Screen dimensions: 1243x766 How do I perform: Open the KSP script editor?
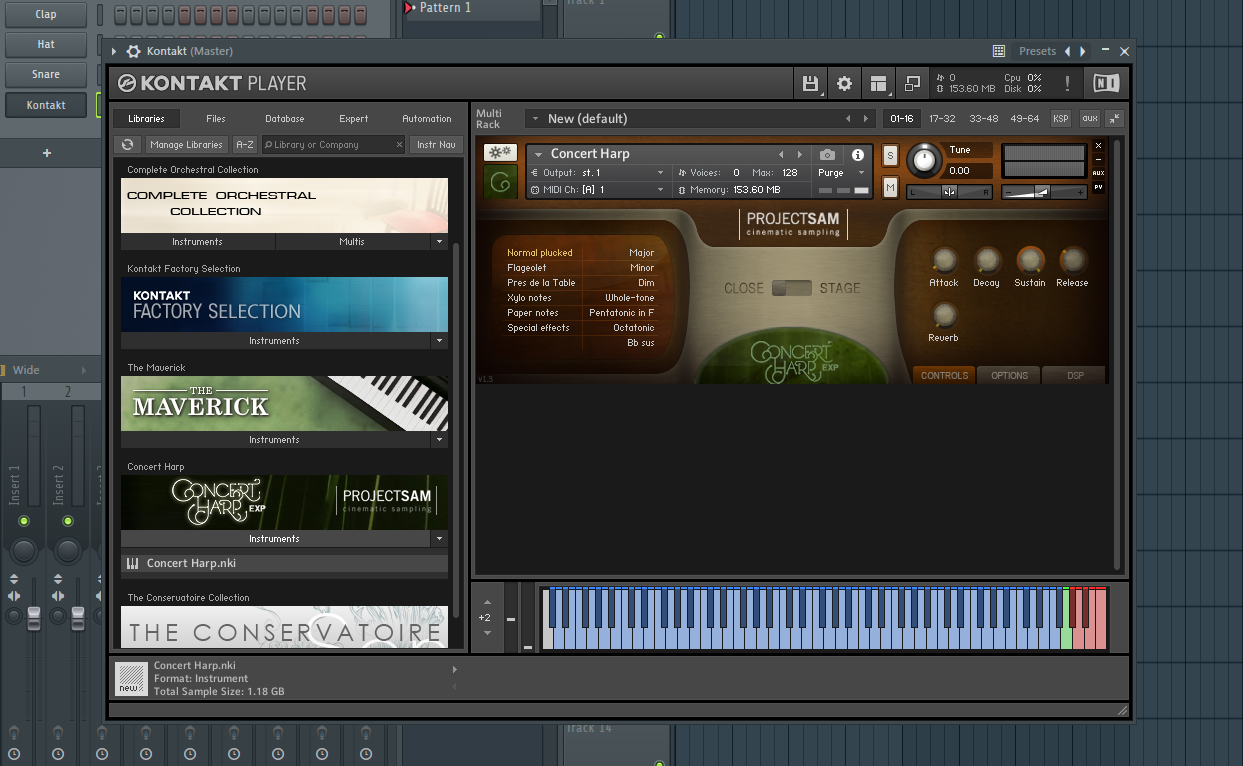(1061, 118)
